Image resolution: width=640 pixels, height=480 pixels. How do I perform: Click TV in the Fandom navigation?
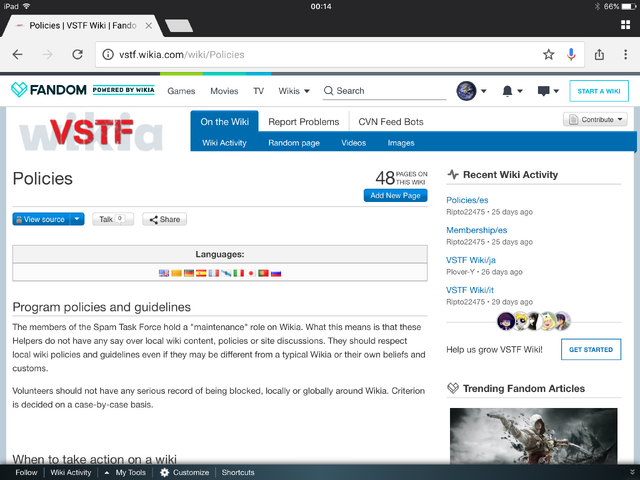point(258,91)
